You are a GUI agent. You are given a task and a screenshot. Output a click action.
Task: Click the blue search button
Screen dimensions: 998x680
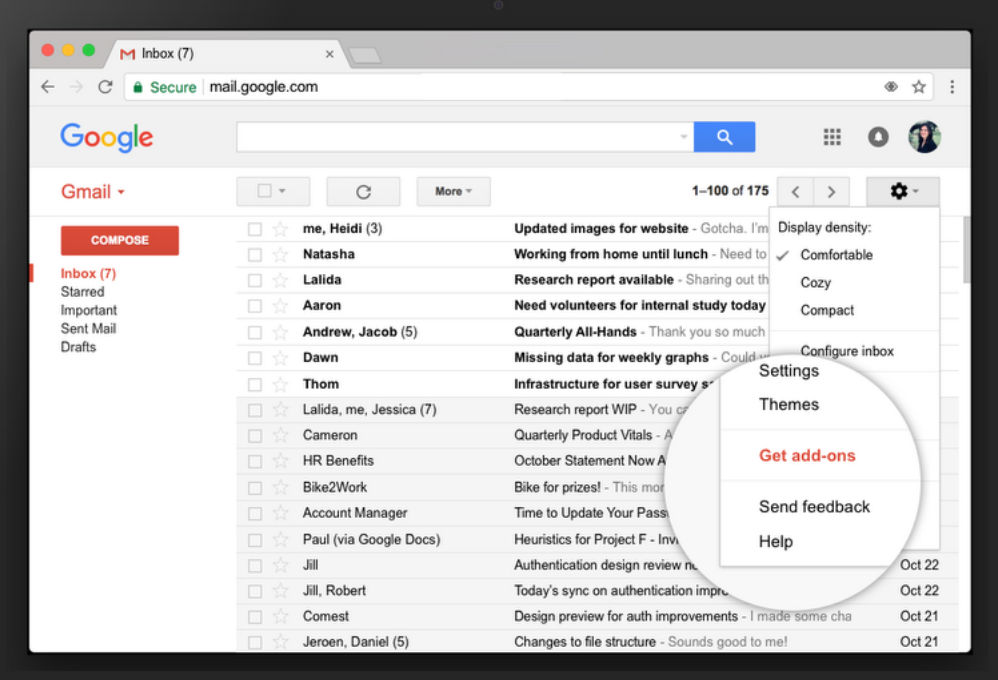tap(724, 137)
